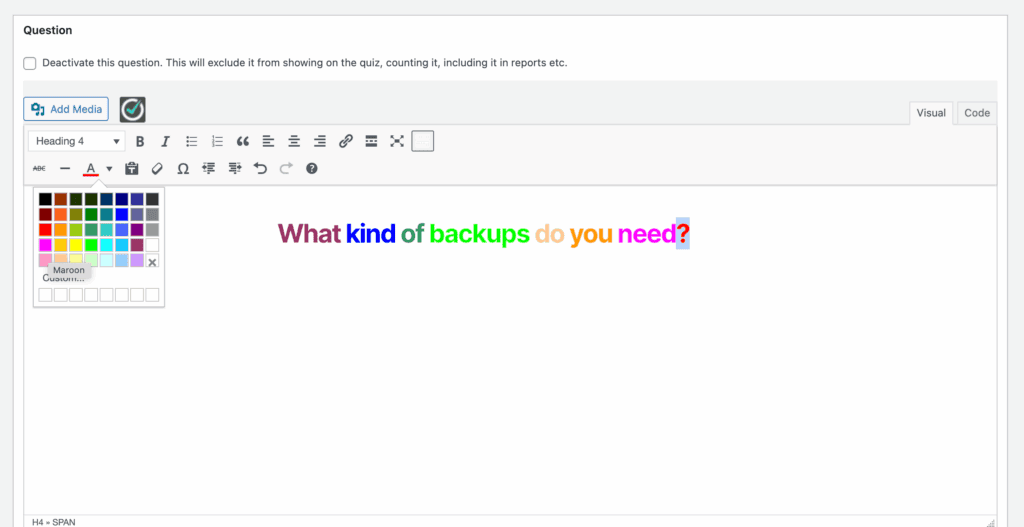Insert Read More tag
1024x527 pixels.
click(x=372, y=141)
